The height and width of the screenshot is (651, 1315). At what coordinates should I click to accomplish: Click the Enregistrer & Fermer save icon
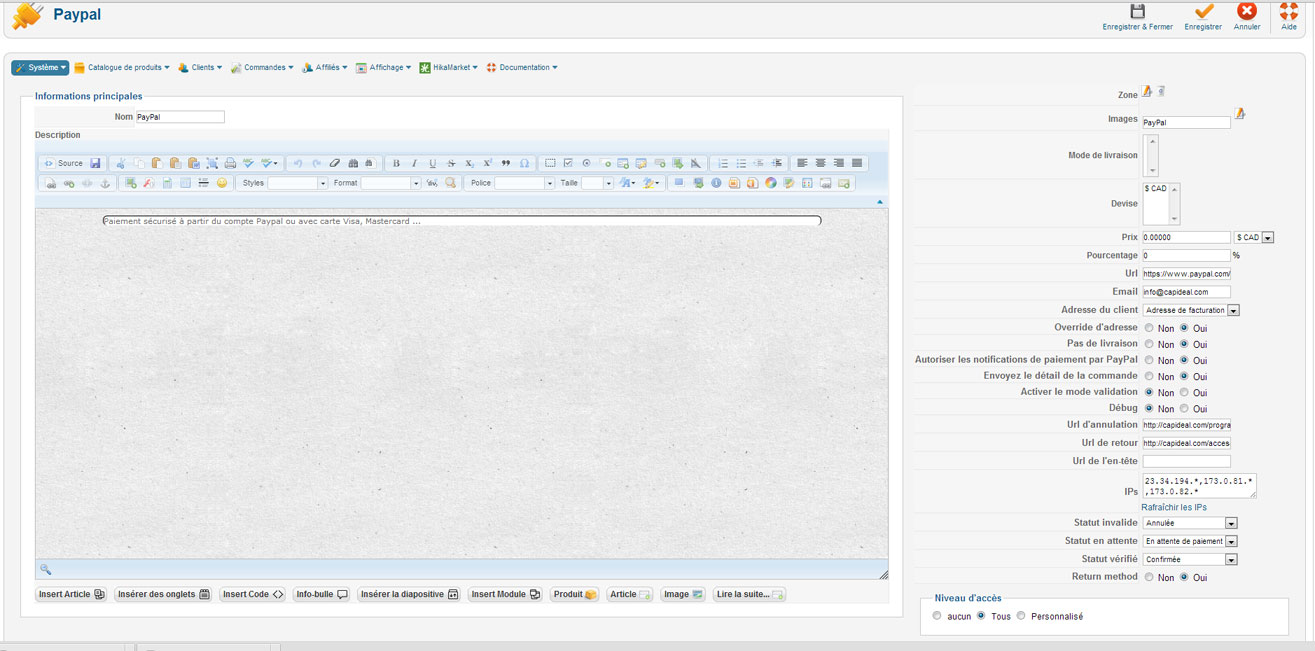pyautogui.click(x=1137, y=11)
